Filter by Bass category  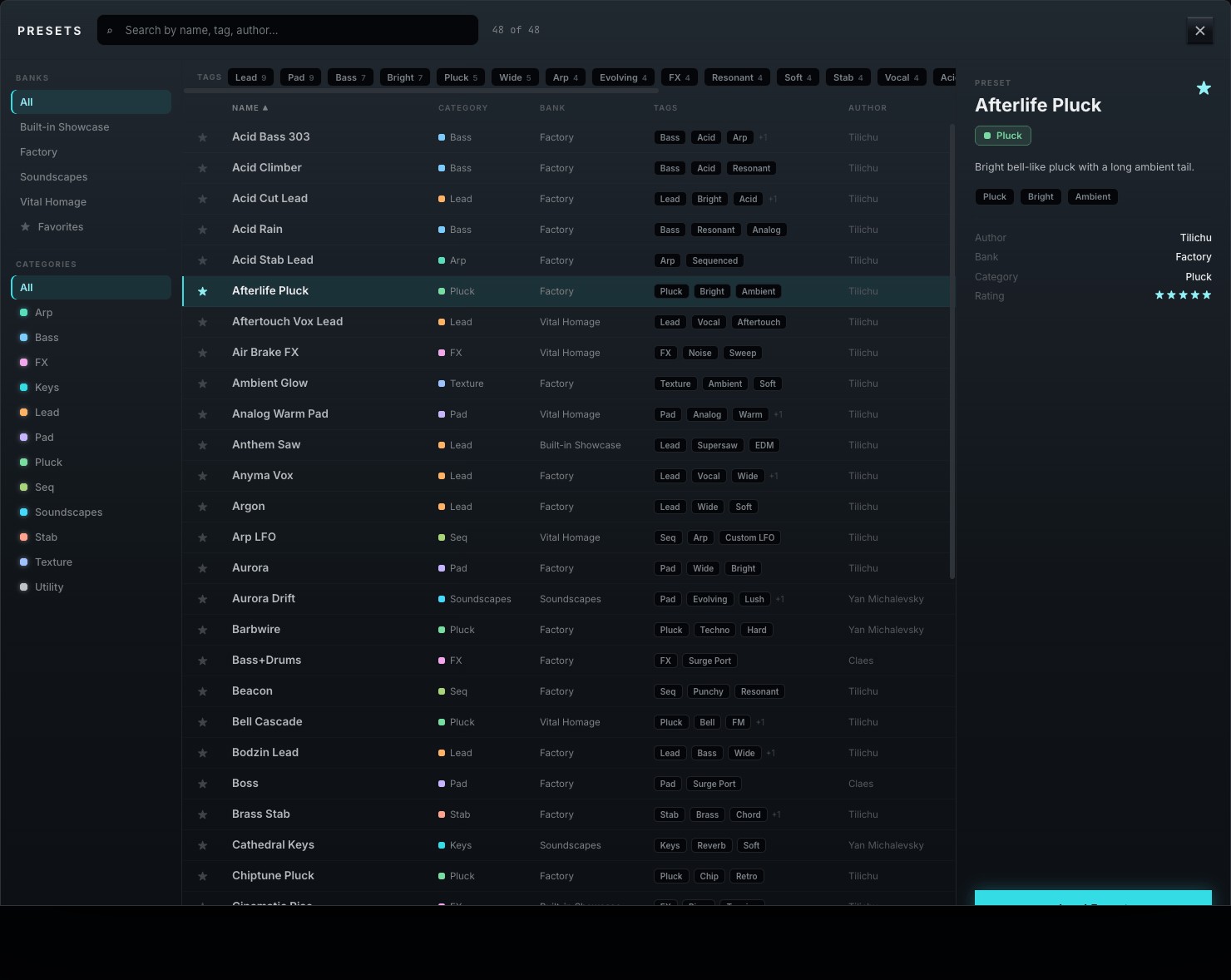click(91, 338)
